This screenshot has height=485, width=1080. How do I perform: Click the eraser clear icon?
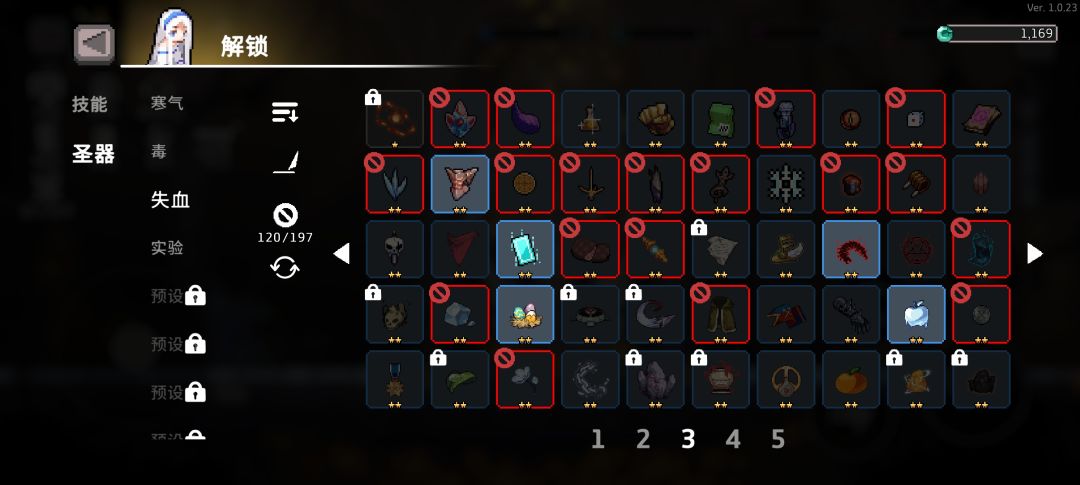click(x=284, y=163)
